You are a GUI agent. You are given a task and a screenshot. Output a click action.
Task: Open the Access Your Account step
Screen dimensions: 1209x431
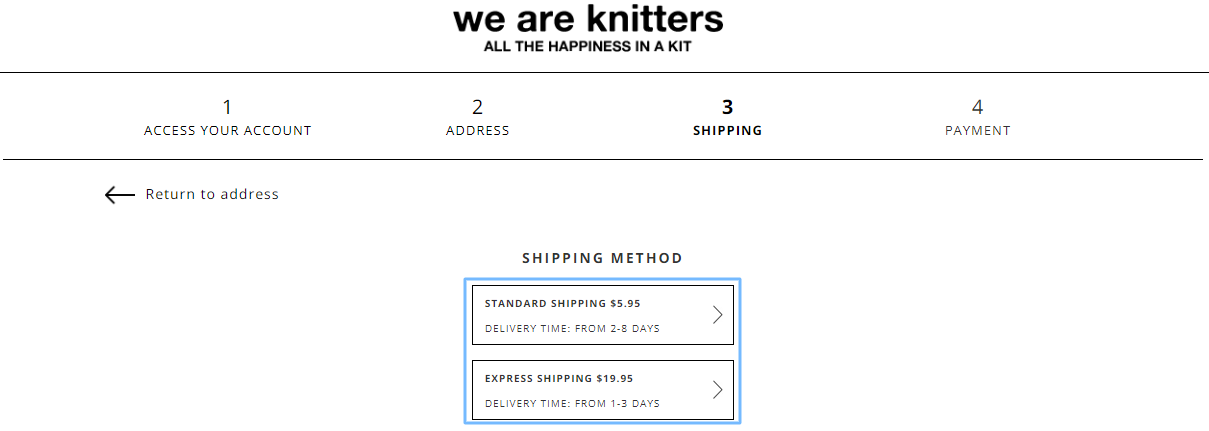(x=228, y=131)
